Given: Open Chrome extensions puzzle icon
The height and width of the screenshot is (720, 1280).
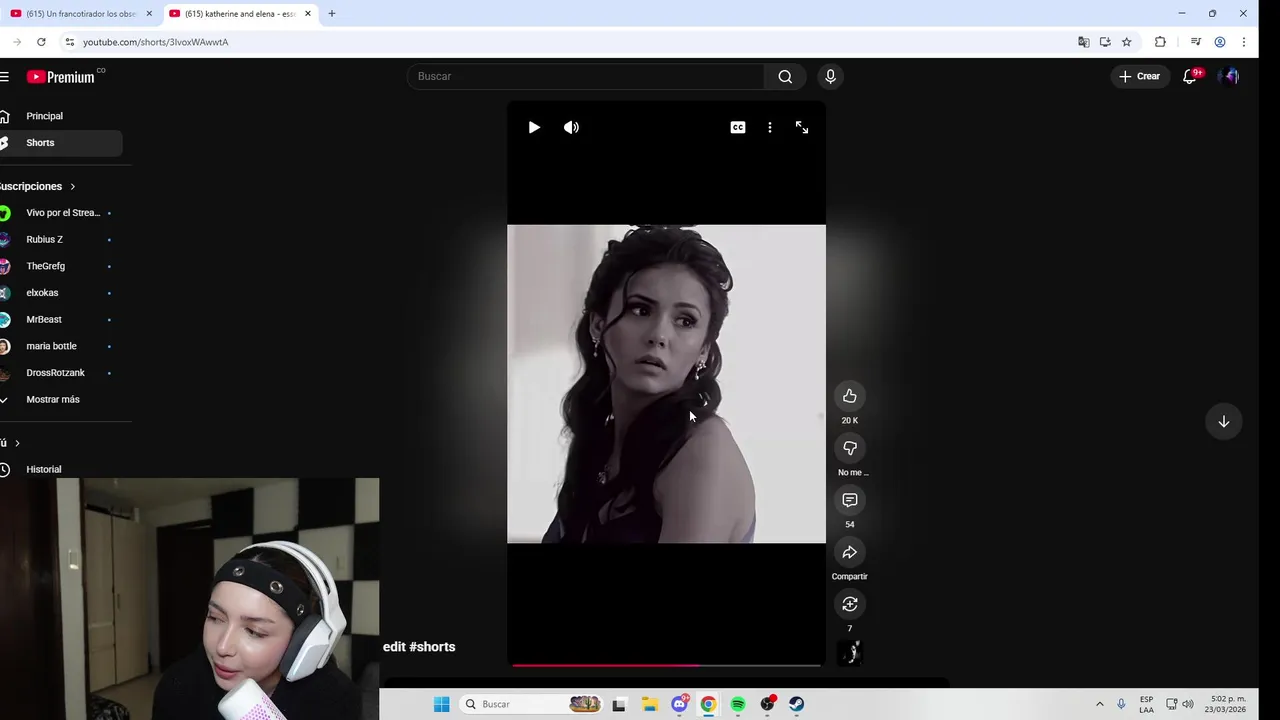Looking at the screenshot, I should [x=1160, y=42].
